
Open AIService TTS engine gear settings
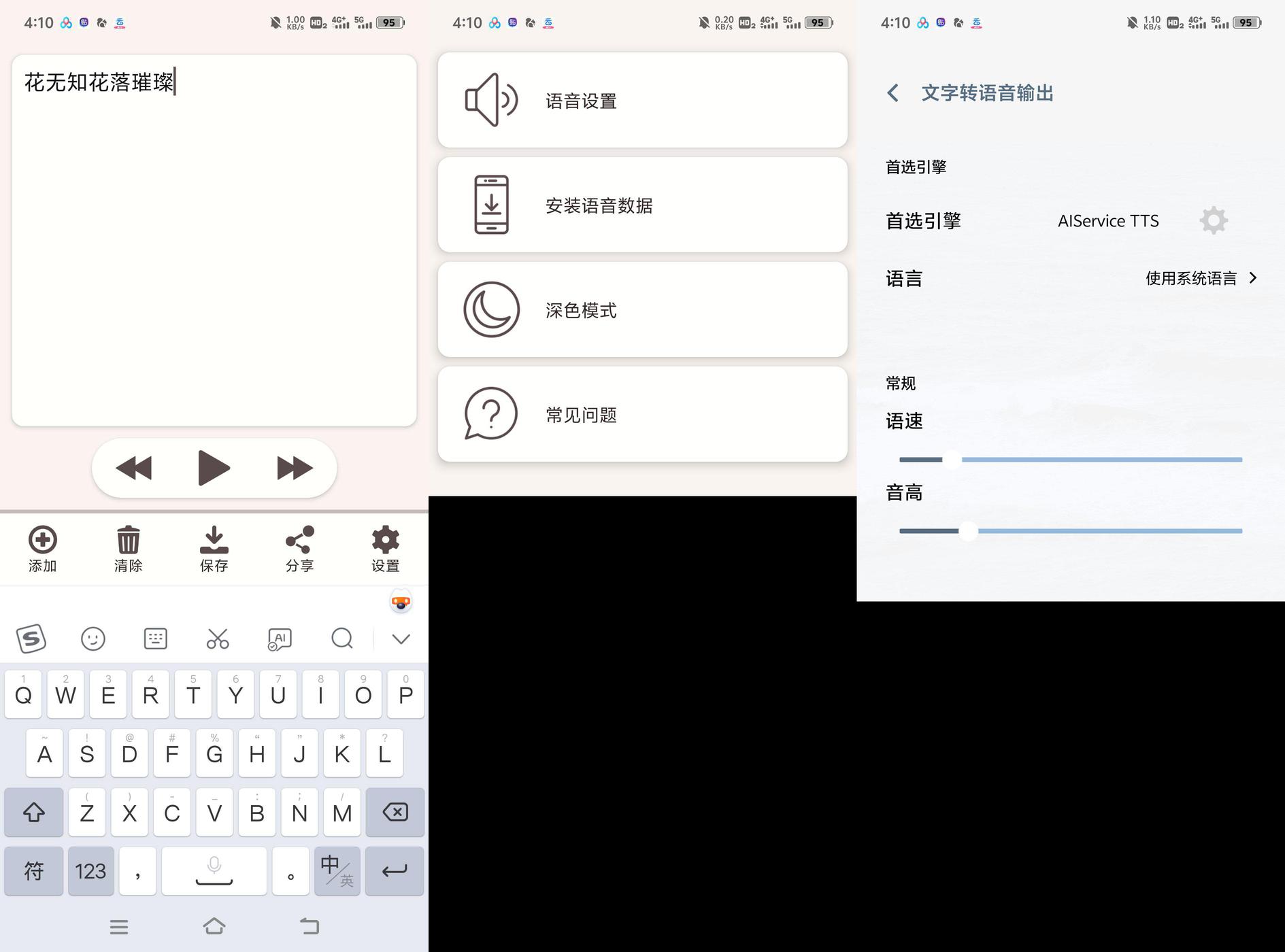[1214, 220]
